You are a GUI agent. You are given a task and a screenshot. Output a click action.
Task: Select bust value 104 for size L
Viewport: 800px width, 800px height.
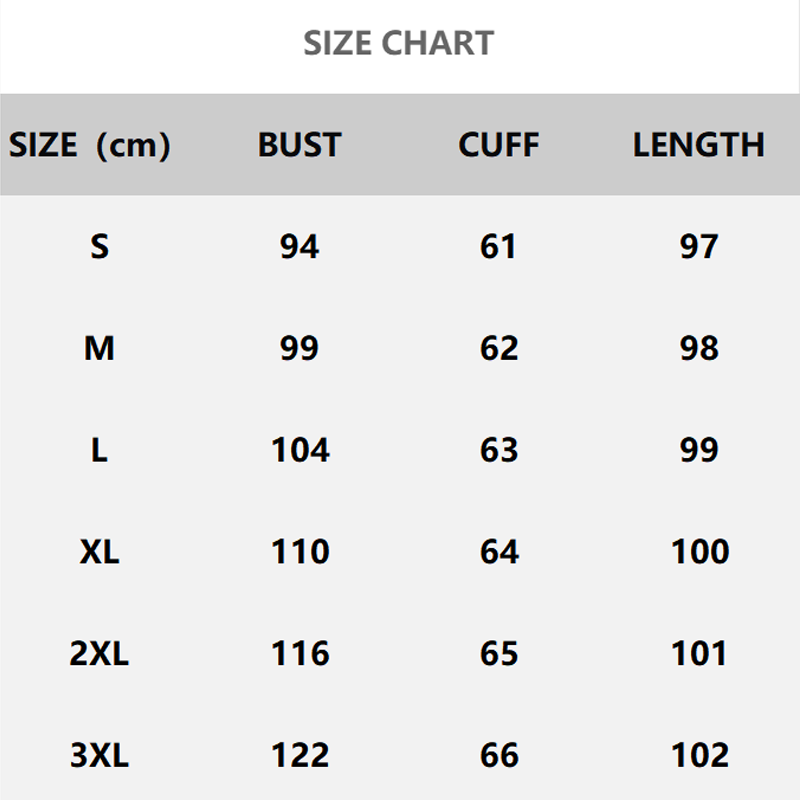pos(300,450)
